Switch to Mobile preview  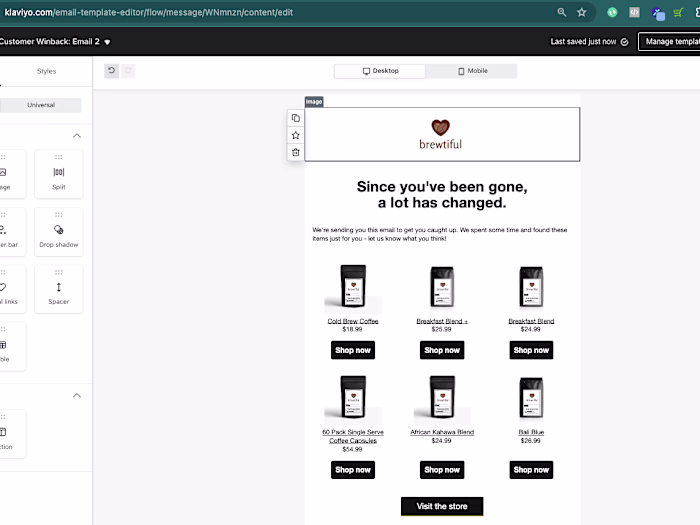pos(472,71)
